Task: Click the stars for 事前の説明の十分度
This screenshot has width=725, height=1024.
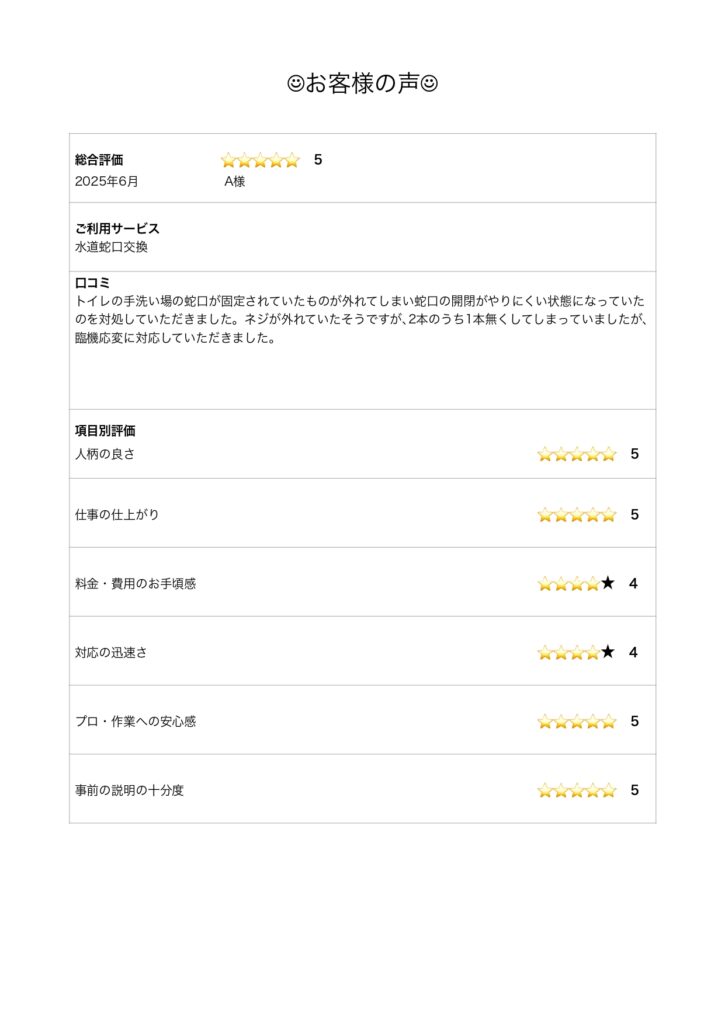Action: pyautogui.click(x=576, y=790)
